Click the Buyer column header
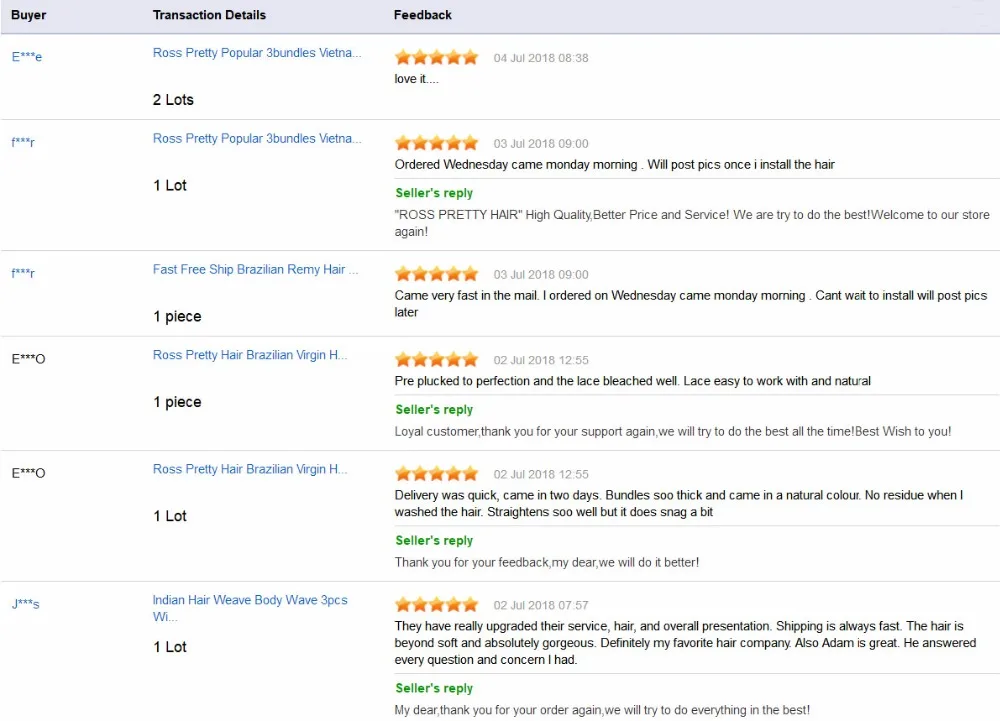This screenshot has height=721, width=1000. (x=29, y=15)
